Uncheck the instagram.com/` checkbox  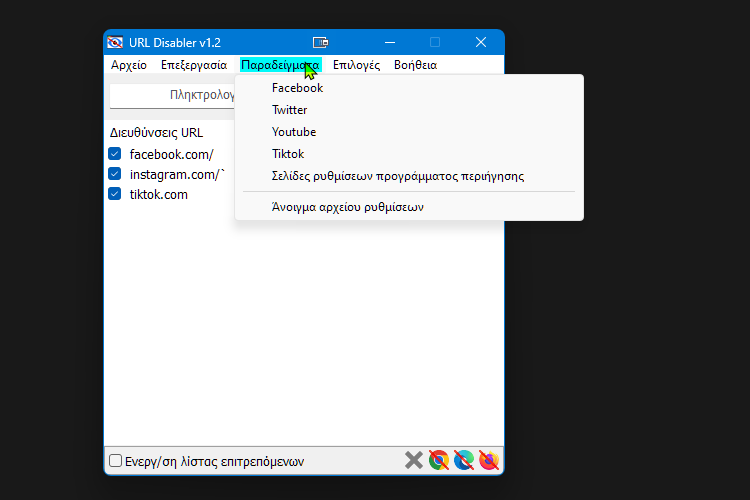click(114, 174)
